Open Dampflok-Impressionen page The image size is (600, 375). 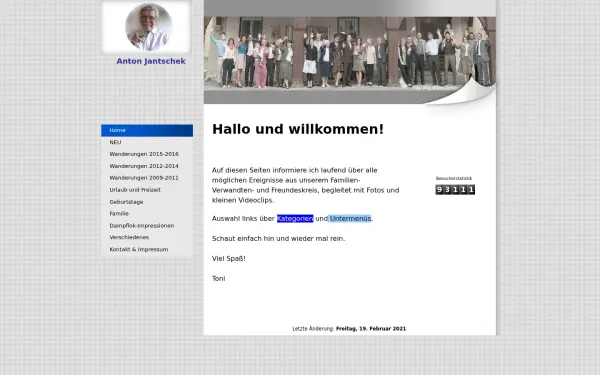coord(147,226)
